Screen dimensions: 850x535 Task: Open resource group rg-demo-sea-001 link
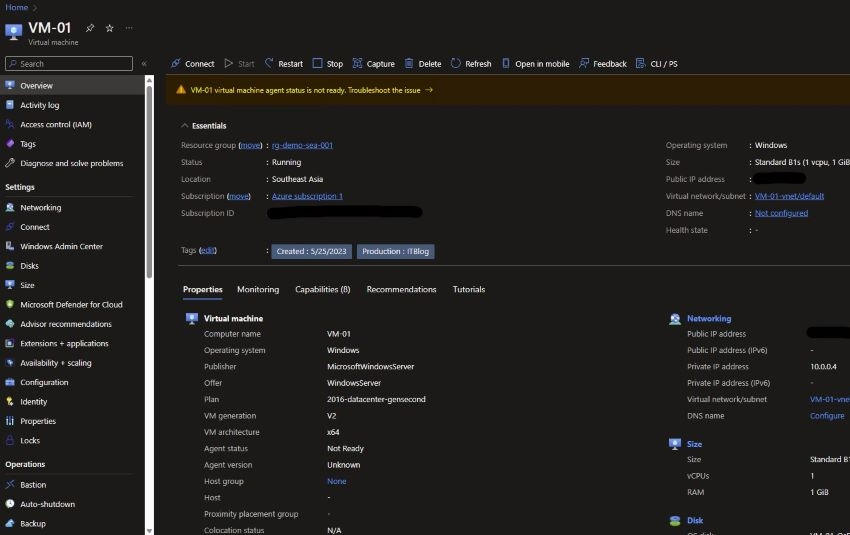(x=302, y=145)
